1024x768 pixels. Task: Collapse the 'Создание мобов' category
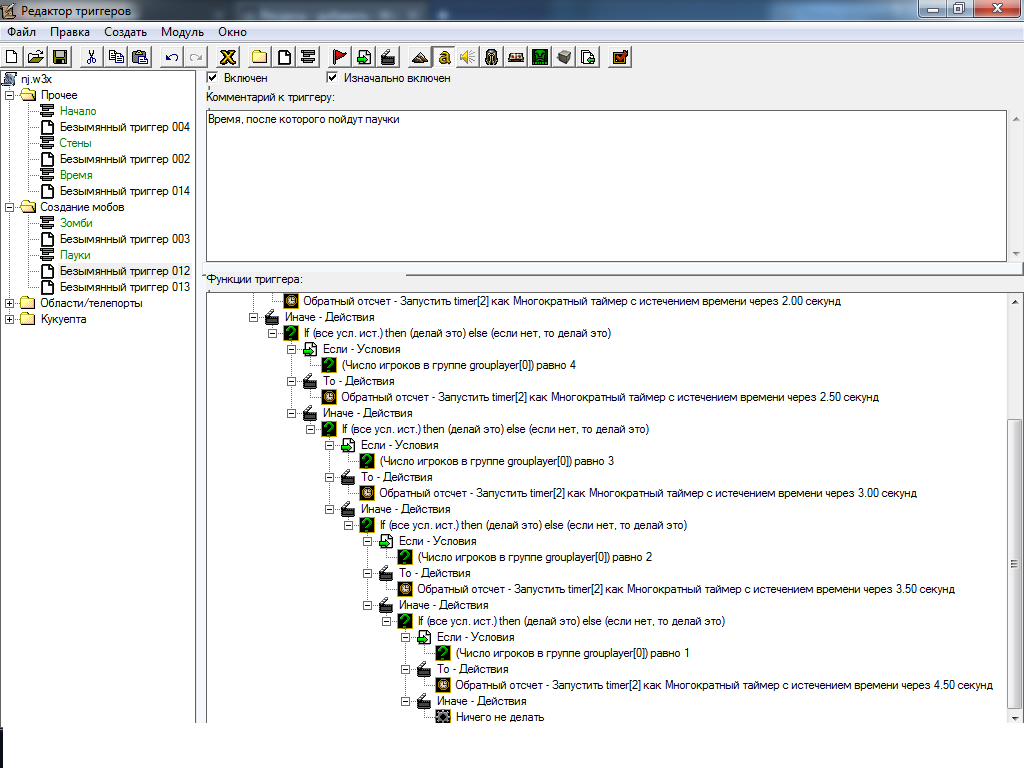point(9,207)
